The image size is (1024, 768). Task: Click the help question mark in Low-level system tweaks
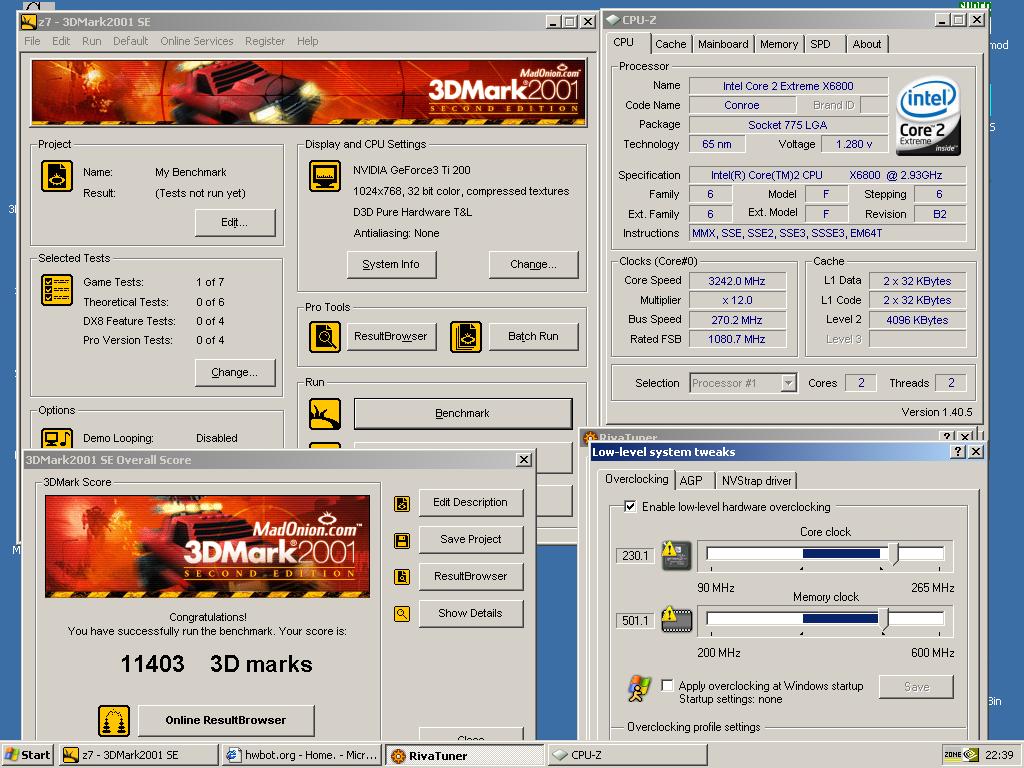click(x=957, y=451)
